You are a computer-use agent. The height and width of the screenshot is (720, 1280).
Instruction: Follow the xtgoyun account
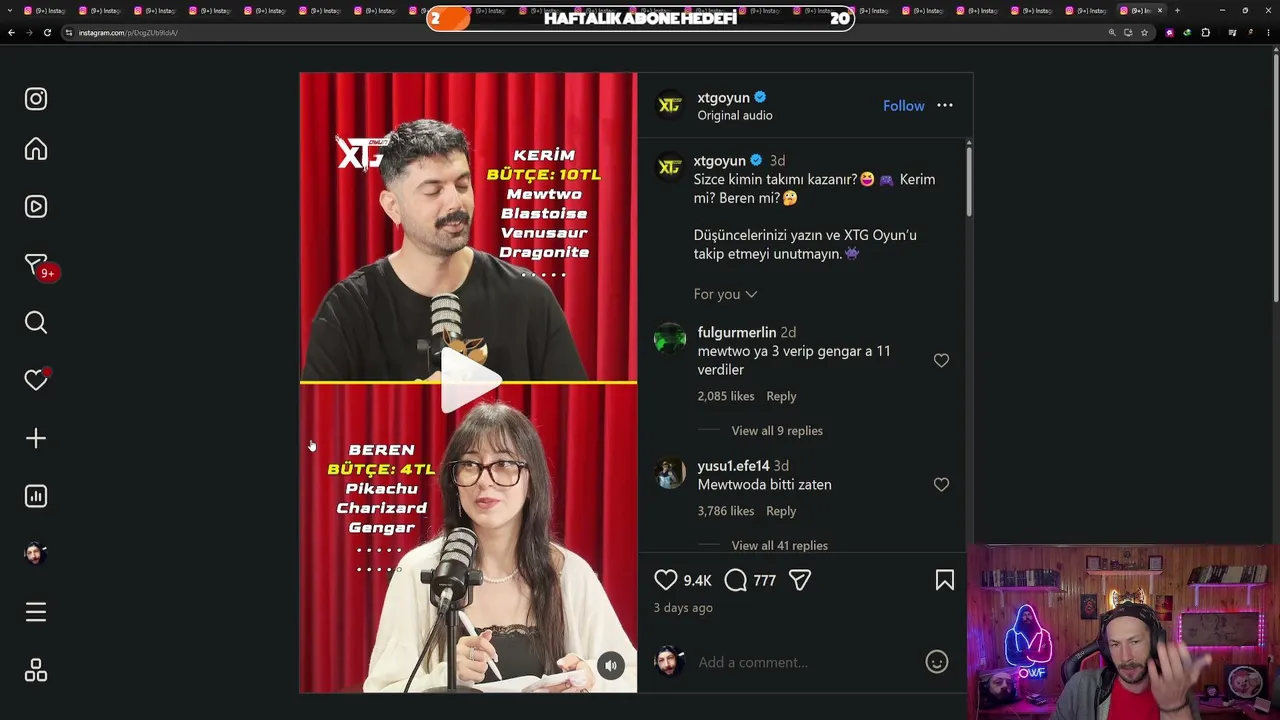904,106
